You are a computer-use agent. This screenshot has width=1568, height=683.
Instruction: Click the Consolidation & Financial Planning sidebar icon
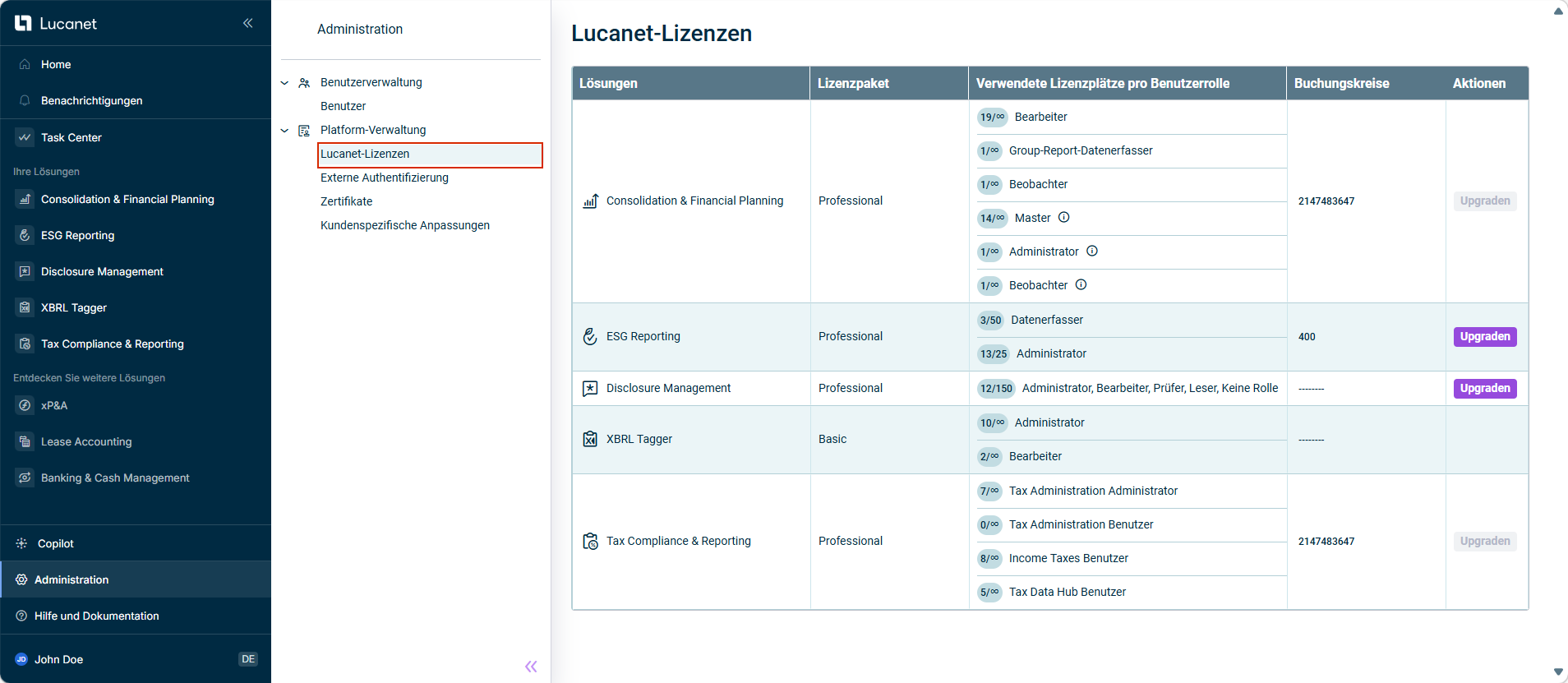click(25, 199)
